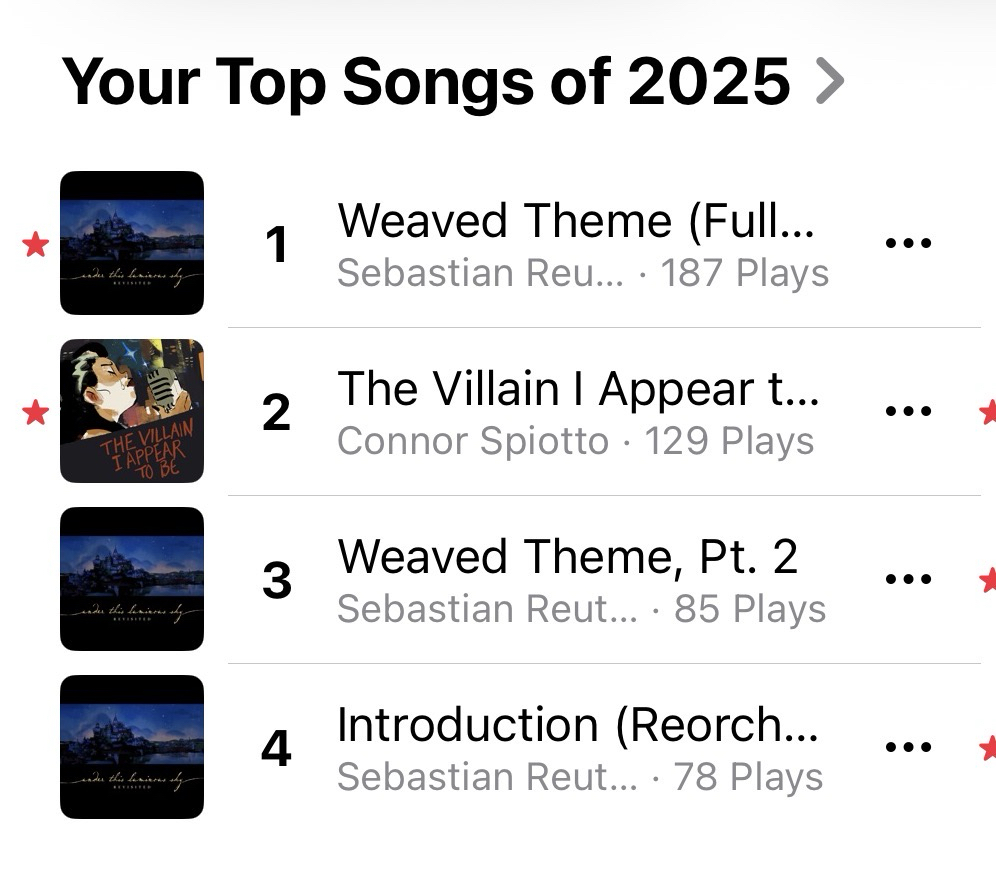Open the Your Top Songs of 2025 heading
Screen dimensions: 996x872
pos(425,81)
